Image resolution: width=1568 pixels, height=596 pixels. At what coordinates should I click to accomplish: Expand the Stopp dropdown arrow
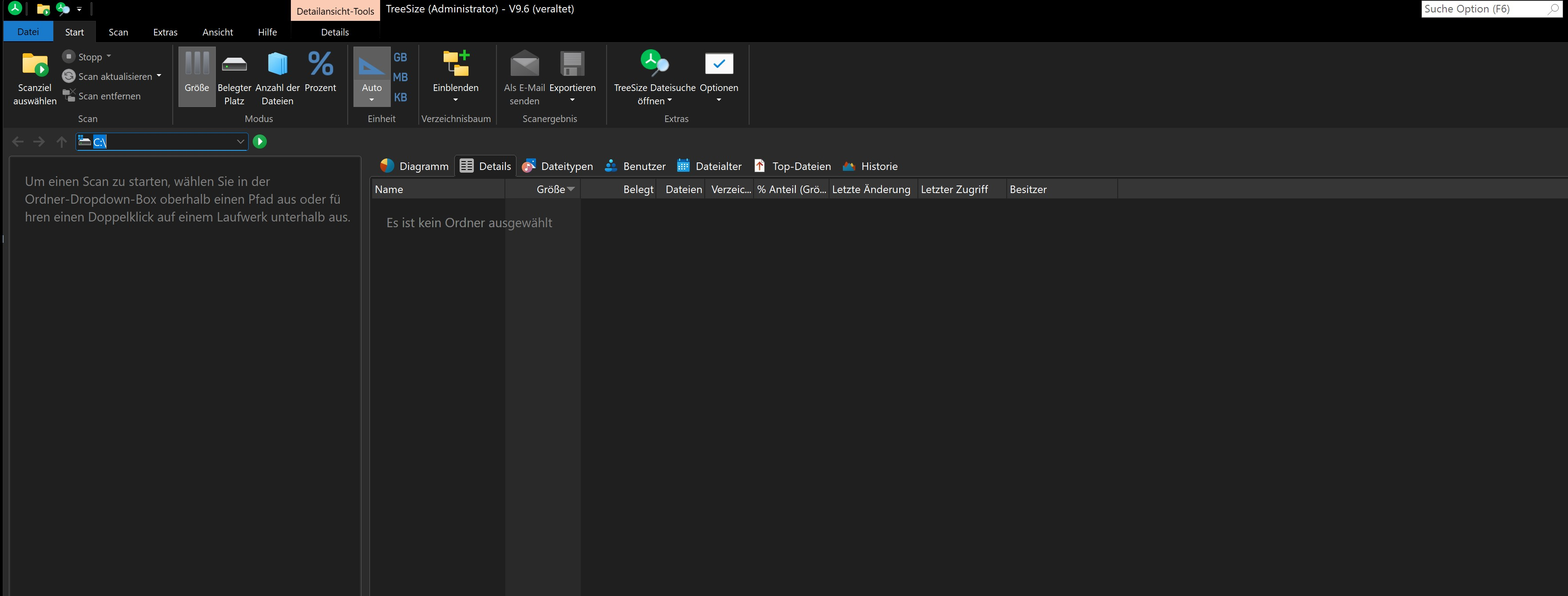[x=109, y=56]
